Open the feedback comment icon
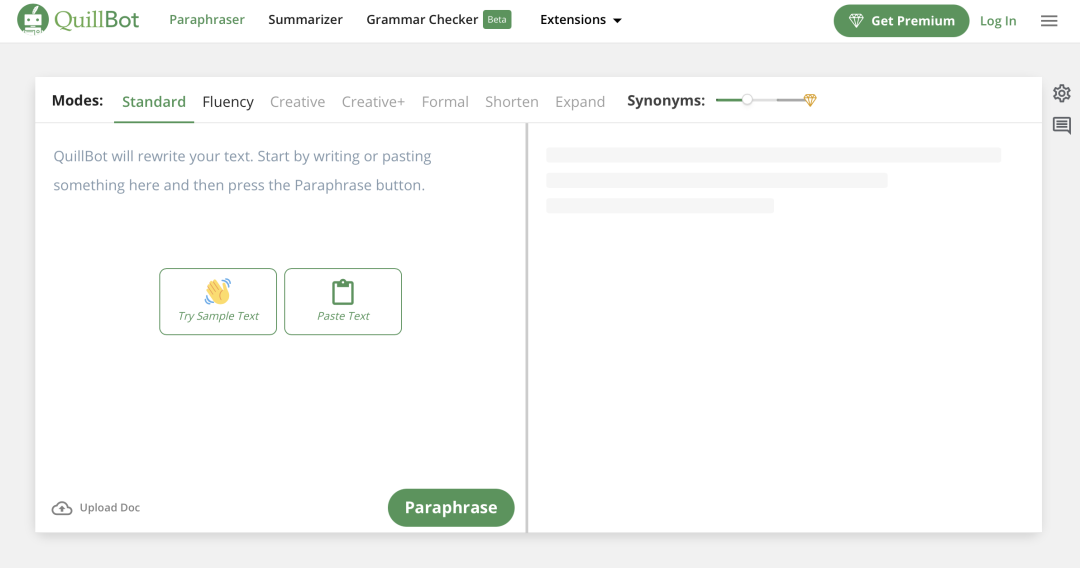This screenshot has height=568, width=1080. [1061, 125]
